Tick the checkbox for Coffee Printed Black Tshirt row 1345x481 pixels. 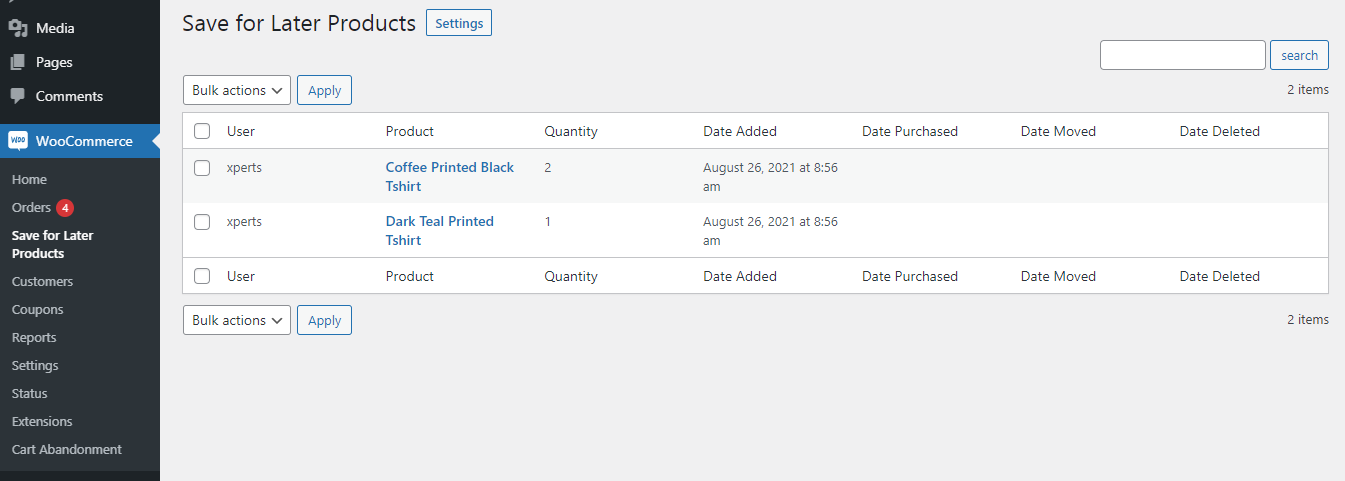(202, 168)
